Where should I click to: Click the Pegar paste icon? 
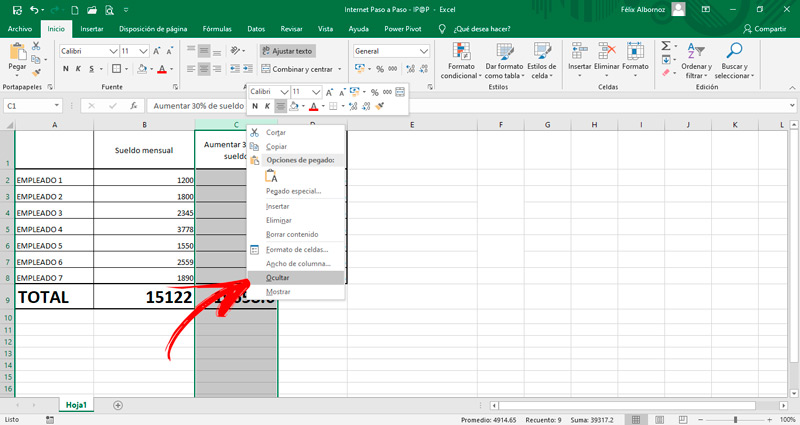pyautogui.click(x=17, y=52)
